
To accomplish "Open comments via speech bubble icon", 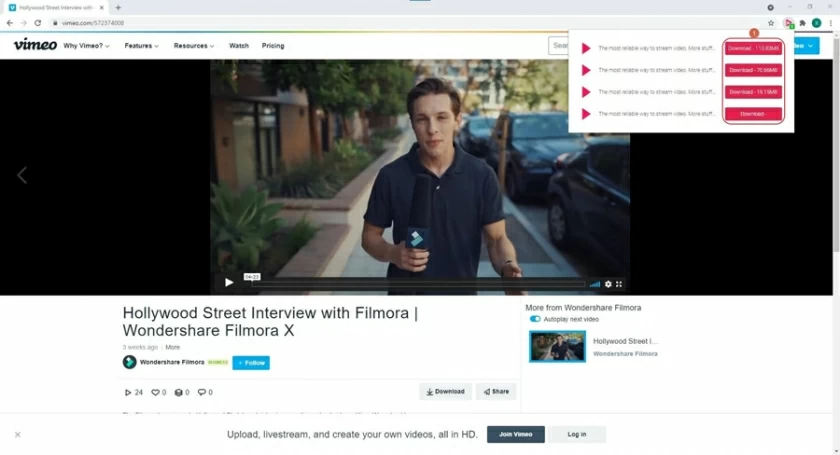I will pyautogui.click(x=201, y=392).
